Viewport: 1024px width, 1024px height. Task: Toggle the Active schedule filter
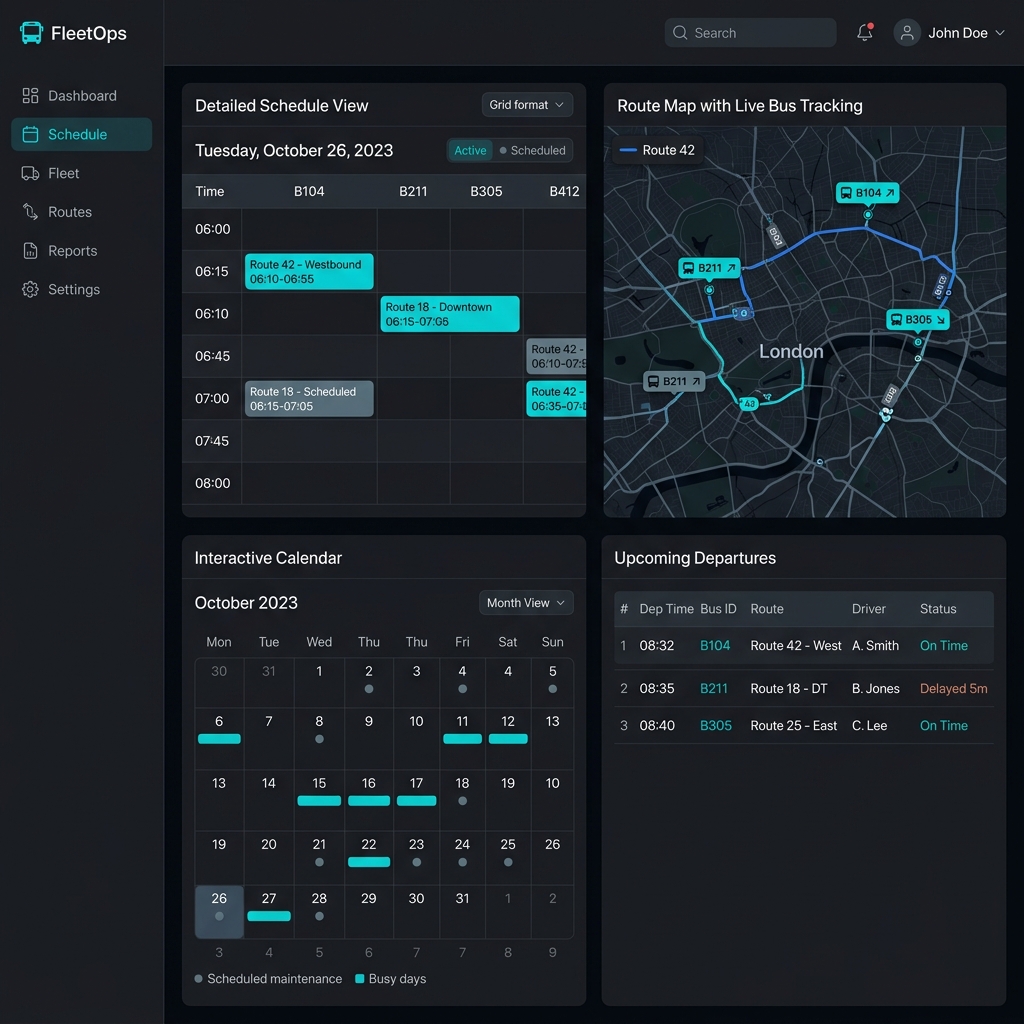(x=470, y=151)
